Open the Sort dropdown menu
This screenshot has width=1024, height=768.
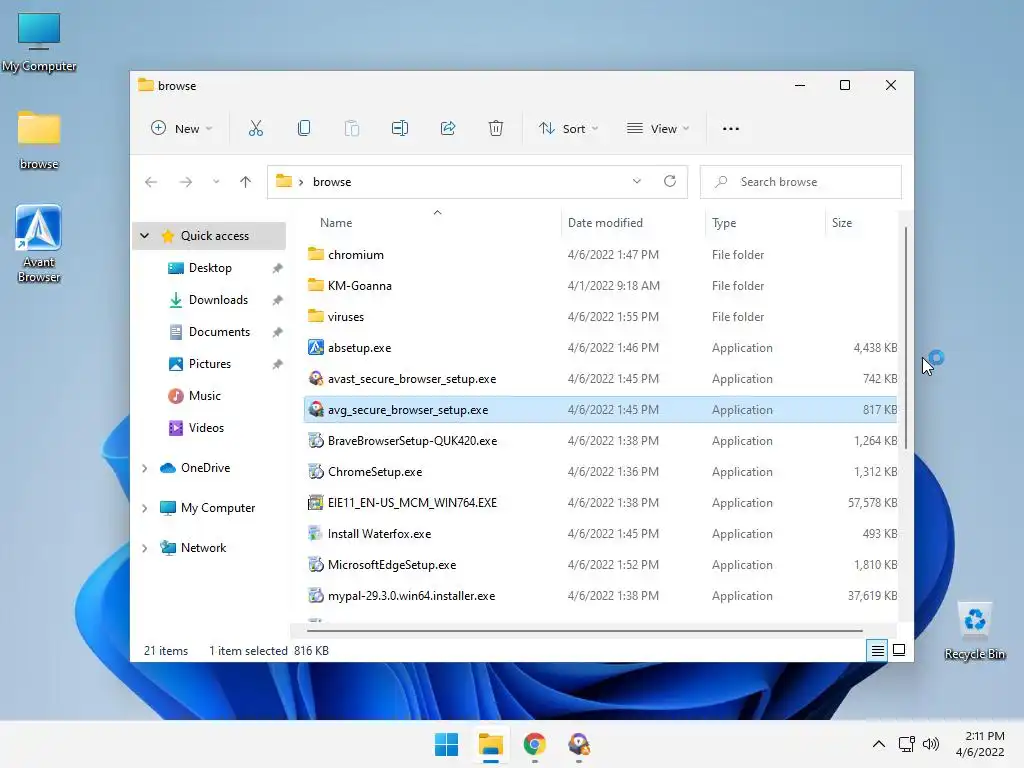(x=568, y=129)
